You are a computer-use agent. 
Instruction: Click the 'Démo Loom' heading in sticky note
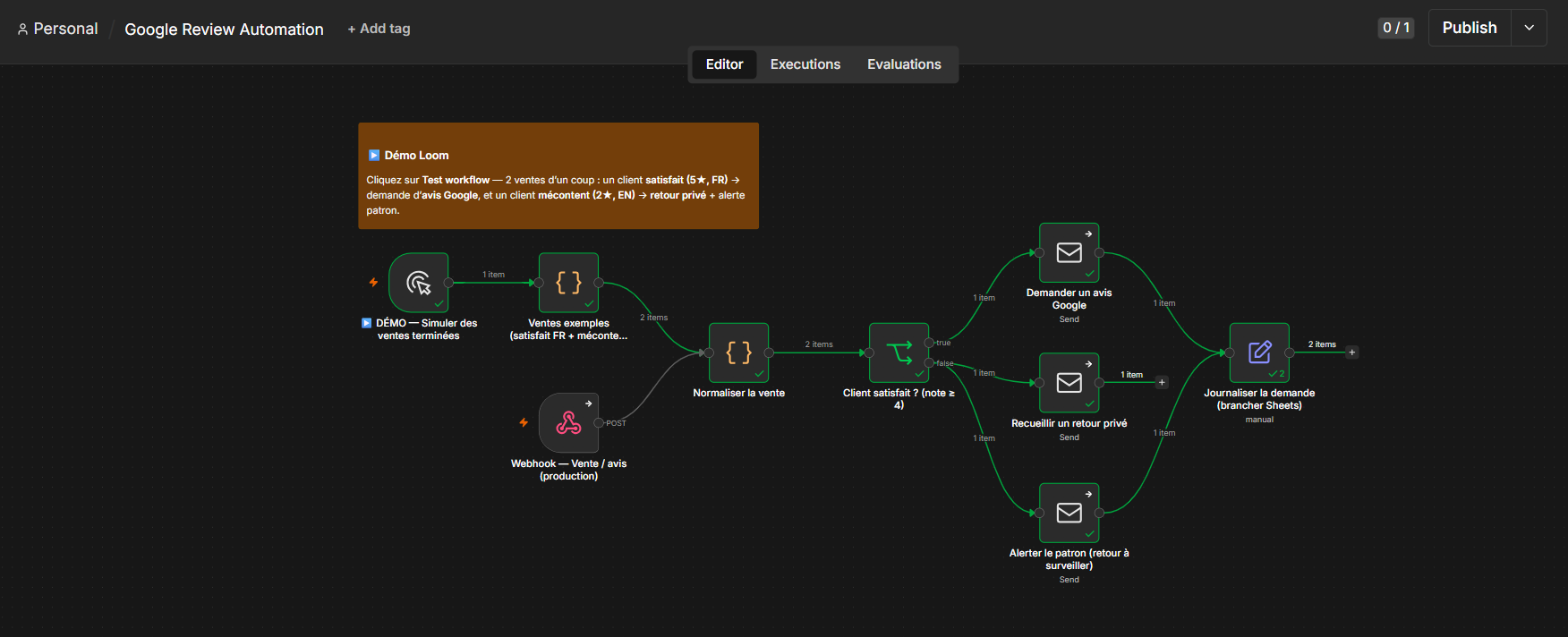[x=416, y=156]
